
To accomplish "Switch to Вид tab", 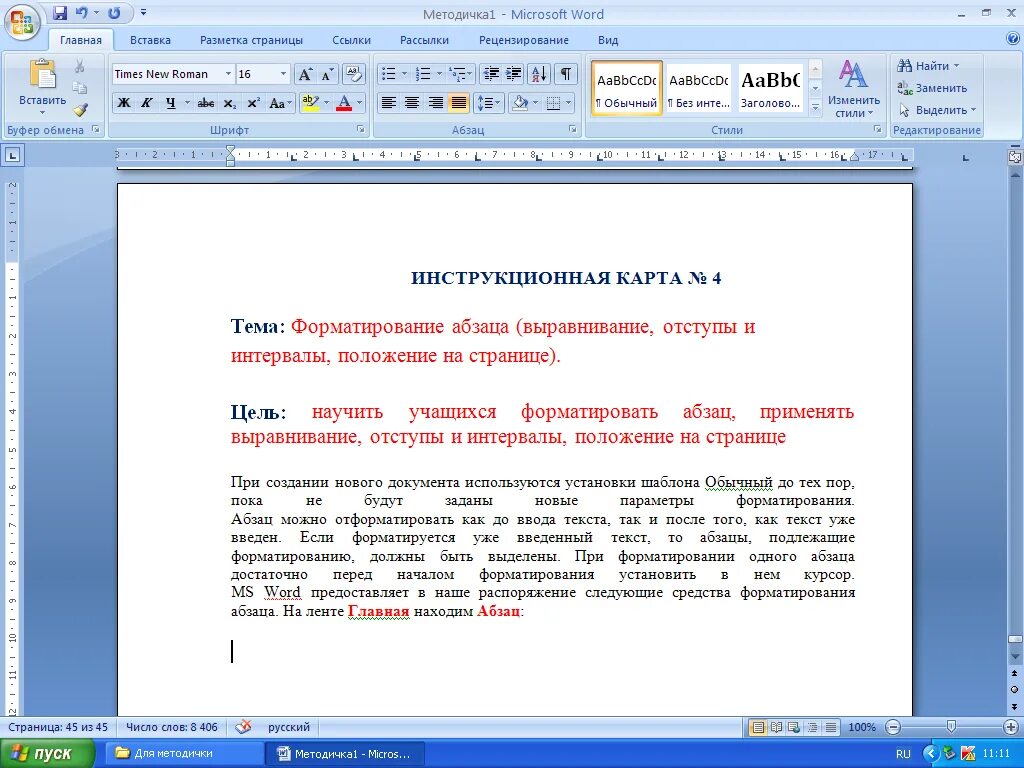I will [608, 40].
